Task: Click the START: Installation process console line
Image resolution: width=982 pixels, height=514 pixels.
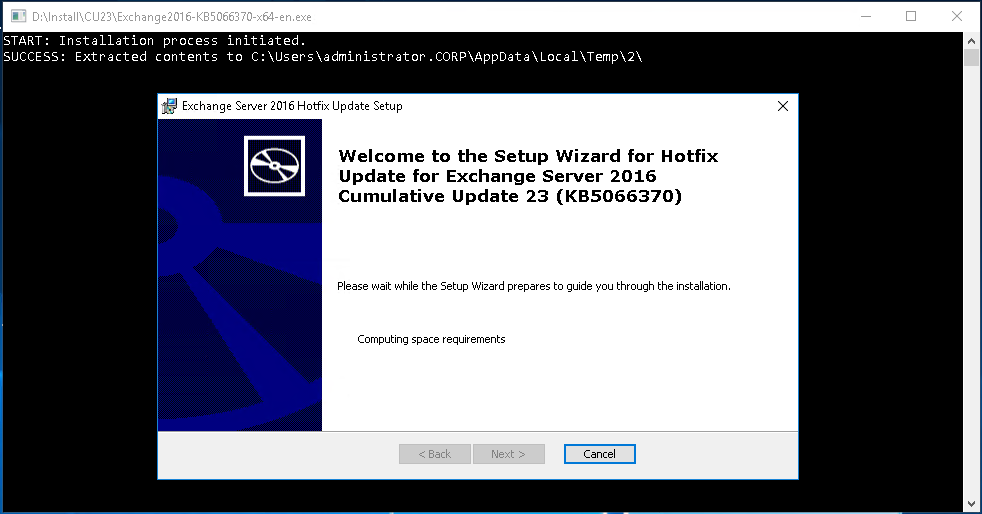Action: pyautogui.click(x=154, y=41)
